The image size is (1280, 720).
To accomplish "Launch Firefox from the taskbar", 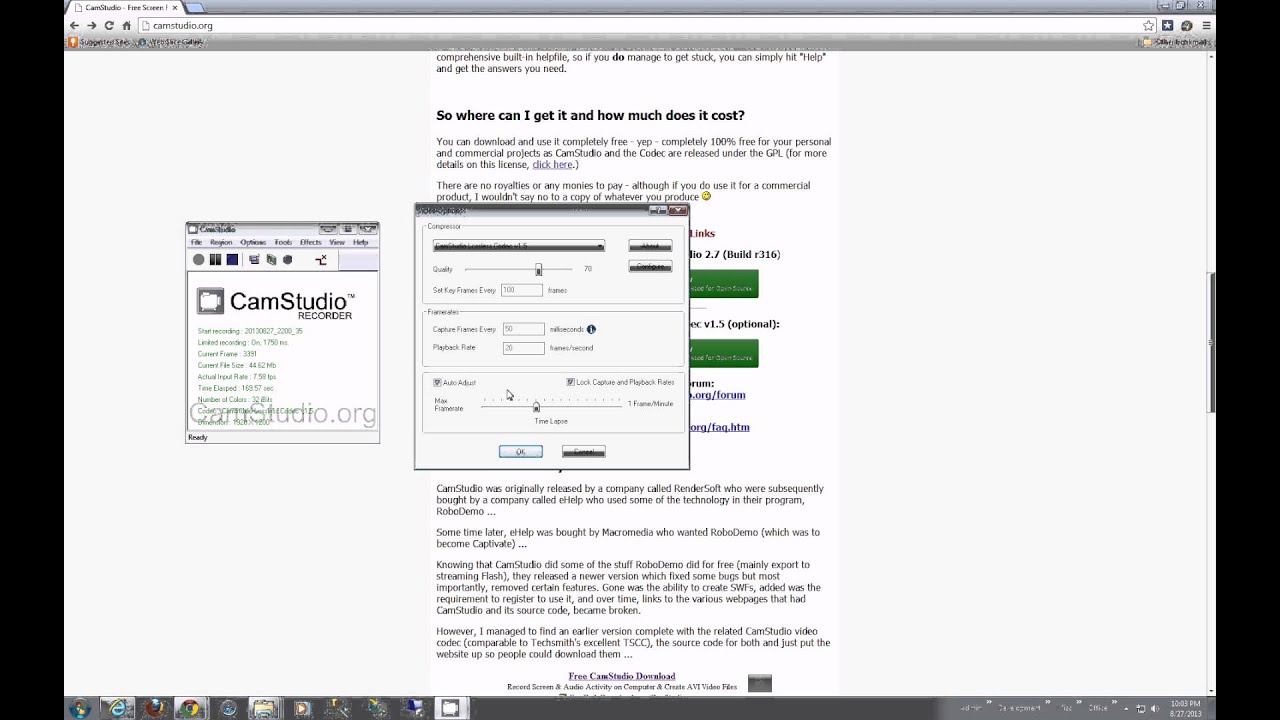I will point(154,709).
